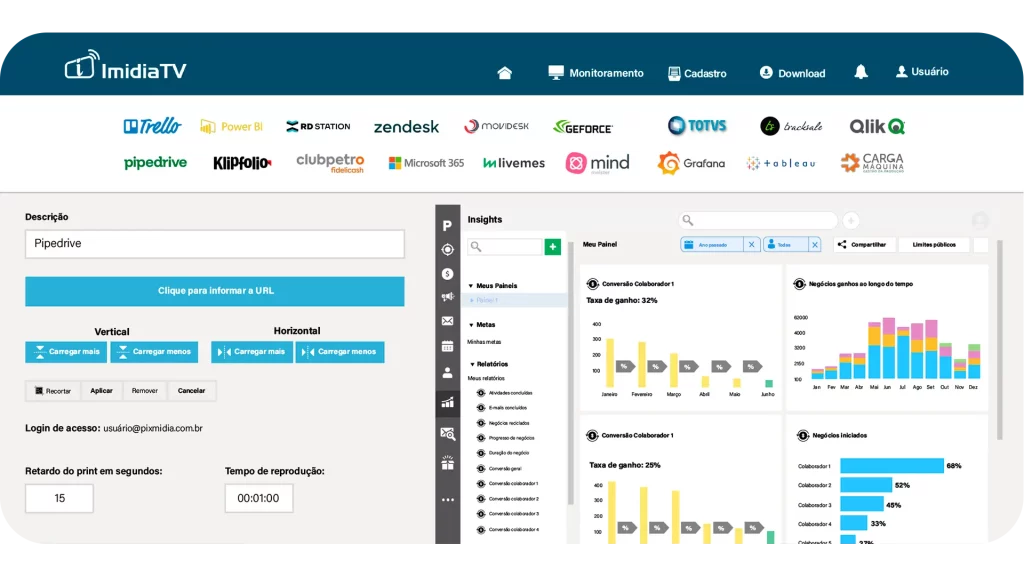The height and width of the screenshot is (576, 1024).
Task: Select the Qlik integration logo
Action: [x=877, y=126]
